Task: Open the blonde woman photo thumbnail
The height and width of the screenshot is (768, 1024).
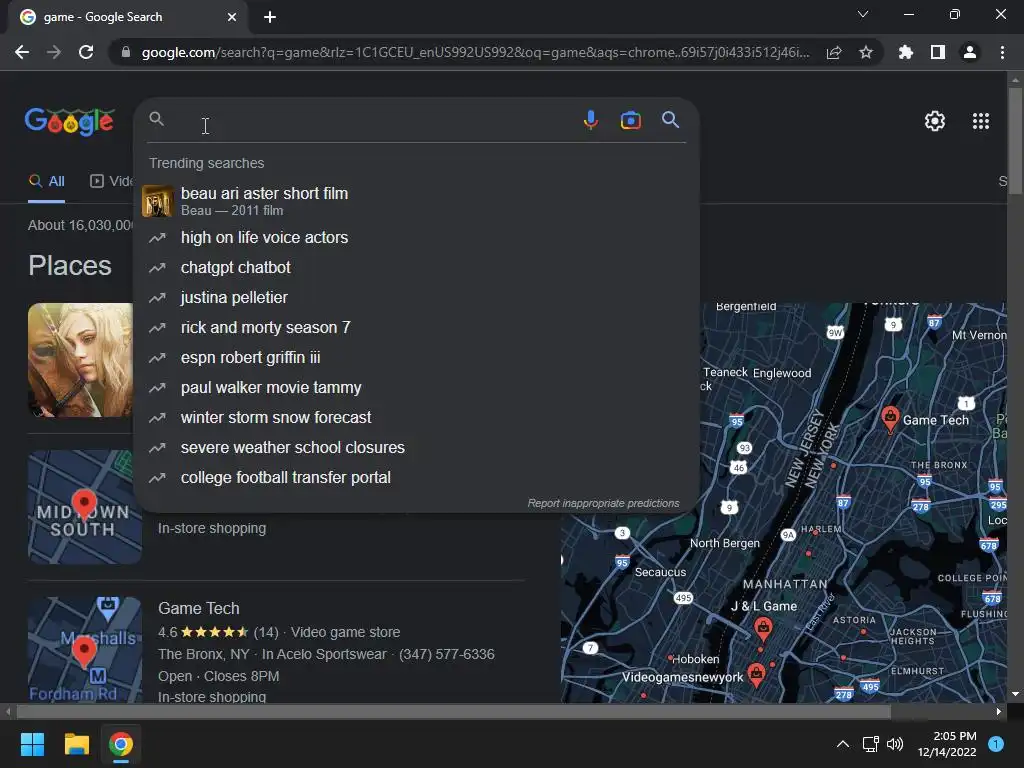Action: [80, 360]
